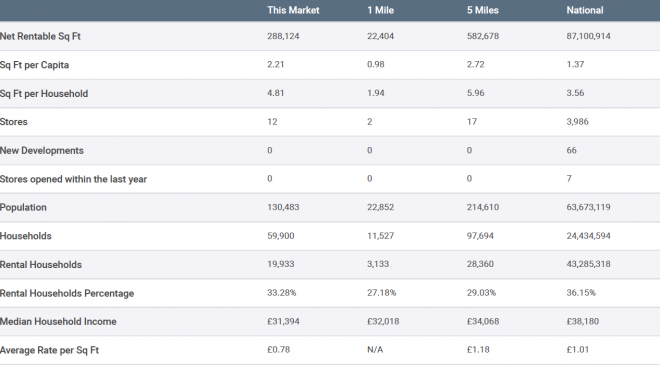Viewport: 660px width, 365px height.
Task: Select the national population value 63,673,119
Action: click(x=588, y=207)
